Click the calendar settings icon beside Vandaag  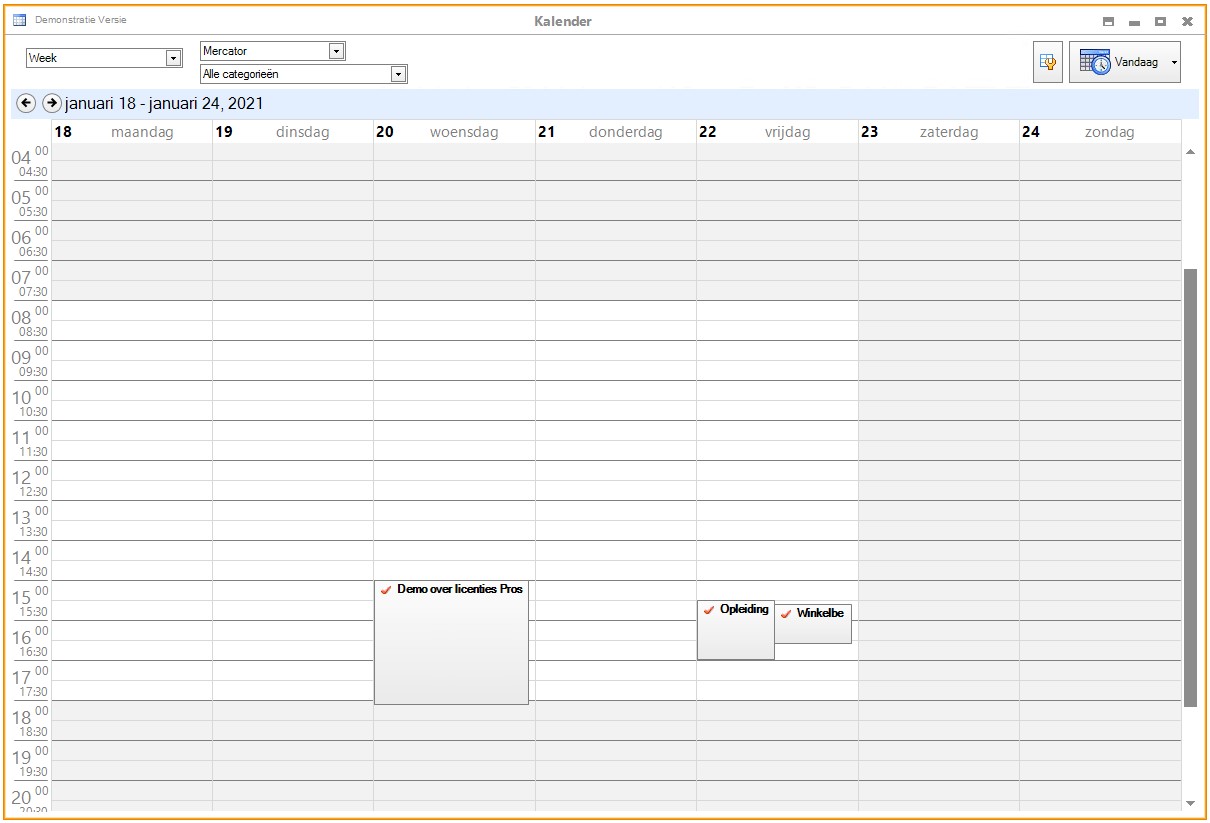pos(1047,62)
